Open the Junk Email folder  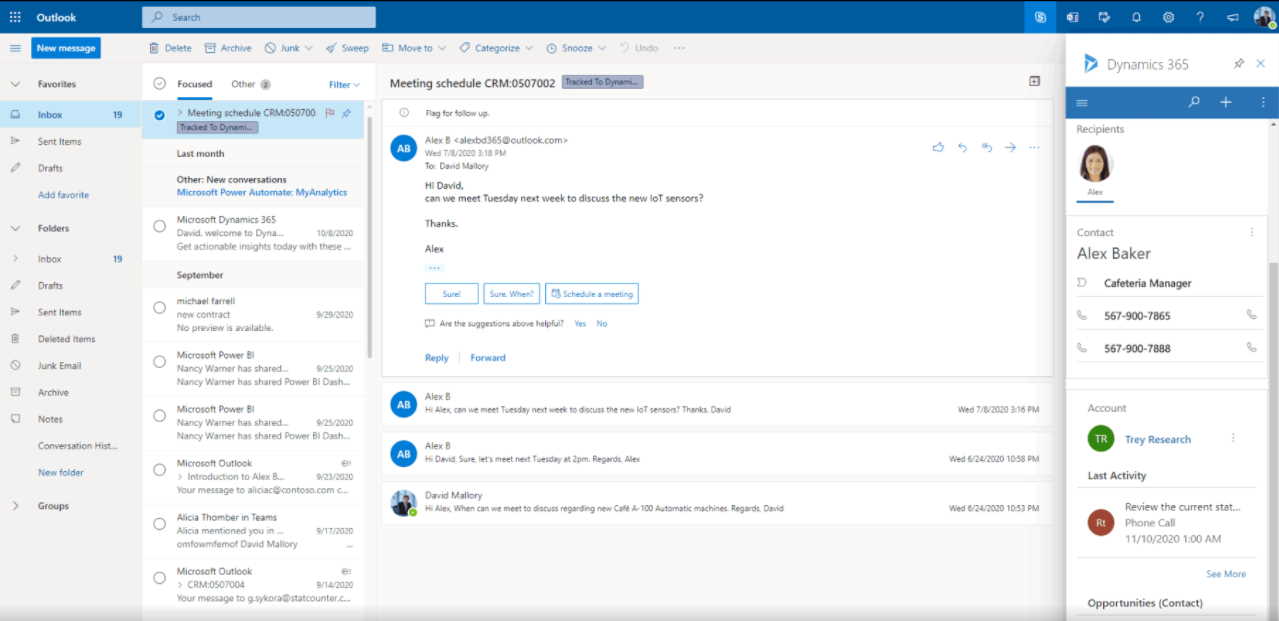pyautogui.click(x=62, y=366)
